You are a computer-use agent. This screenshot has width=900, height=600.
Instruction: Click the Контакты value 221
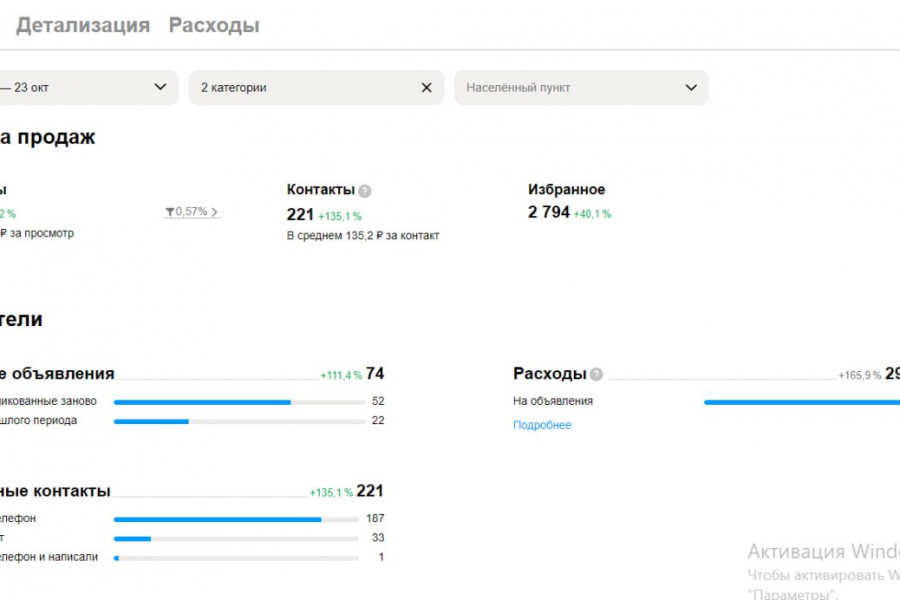pos(300,215)
